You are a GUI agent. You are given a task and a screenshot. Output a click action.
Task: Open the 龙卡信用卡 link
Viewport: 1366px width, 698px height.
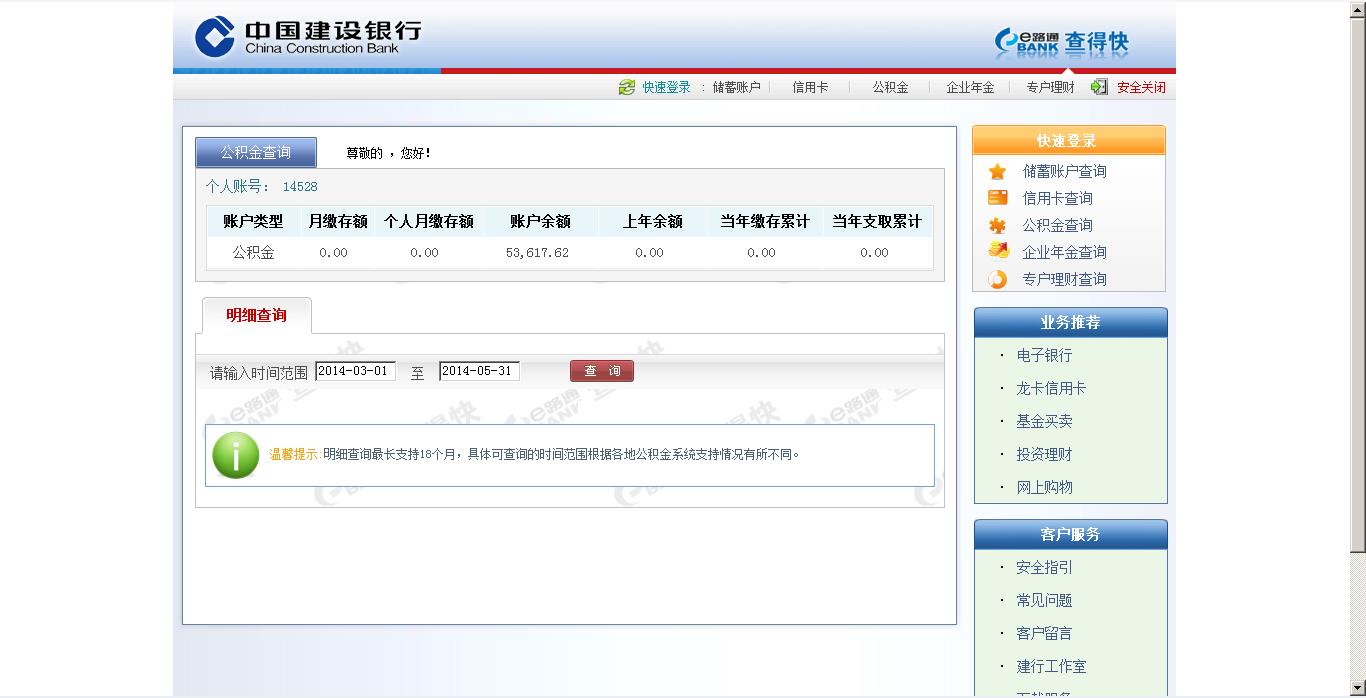1051,388
